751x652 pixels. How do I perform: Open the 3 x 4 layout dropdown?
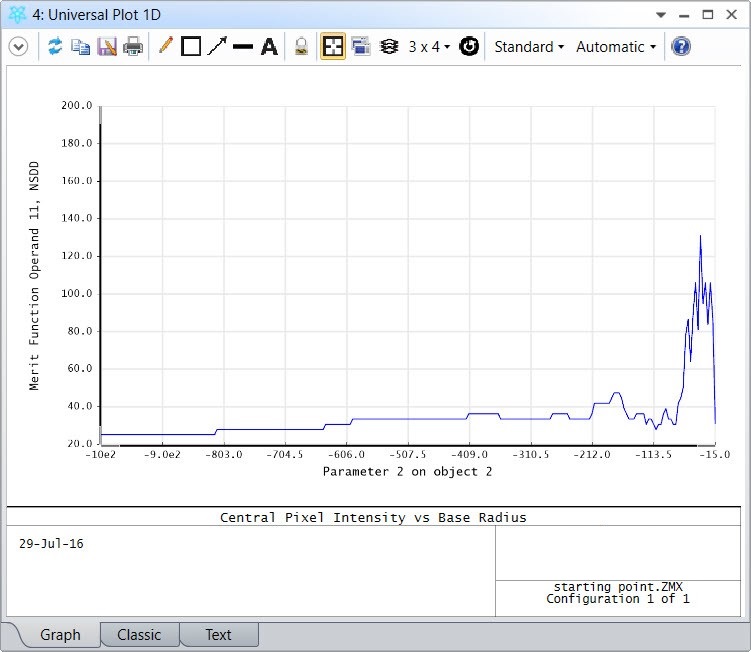(429, 47)
